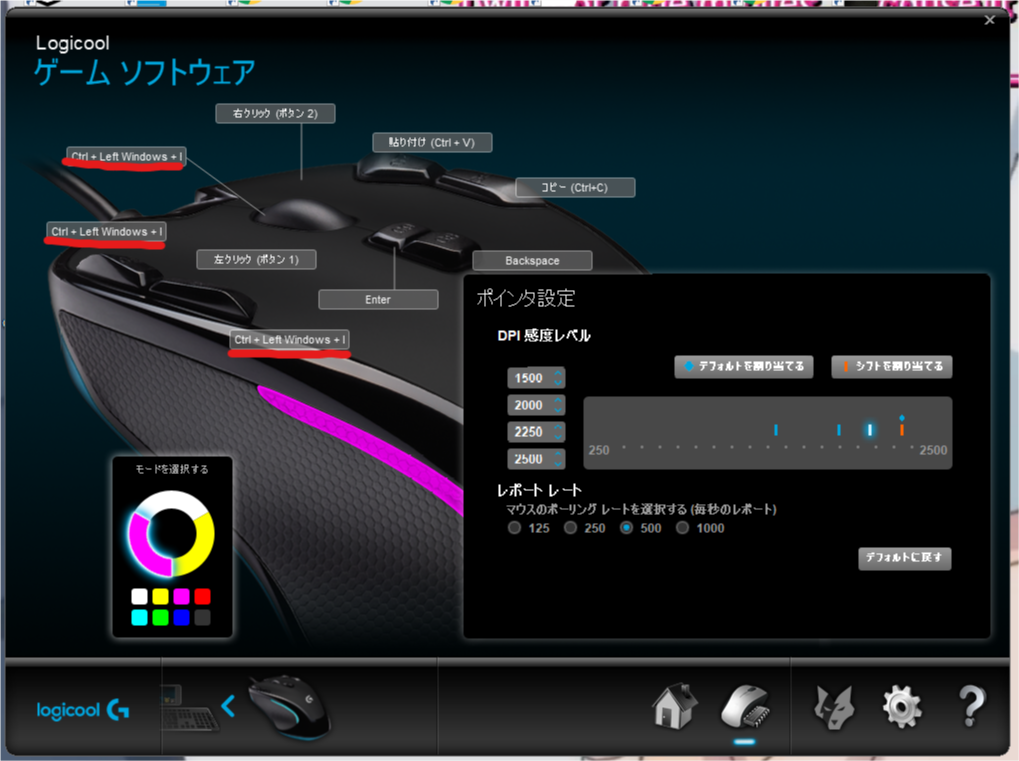Pick the green color swatch
The width and height of the screenshot is (1019, 761).
(161, 617)
